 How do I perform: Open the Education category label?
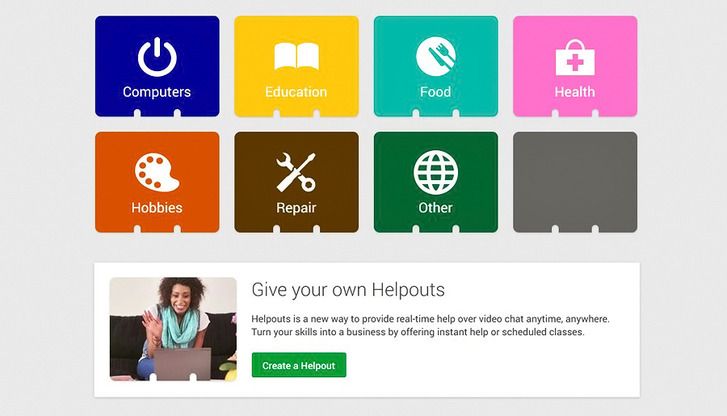296,92
